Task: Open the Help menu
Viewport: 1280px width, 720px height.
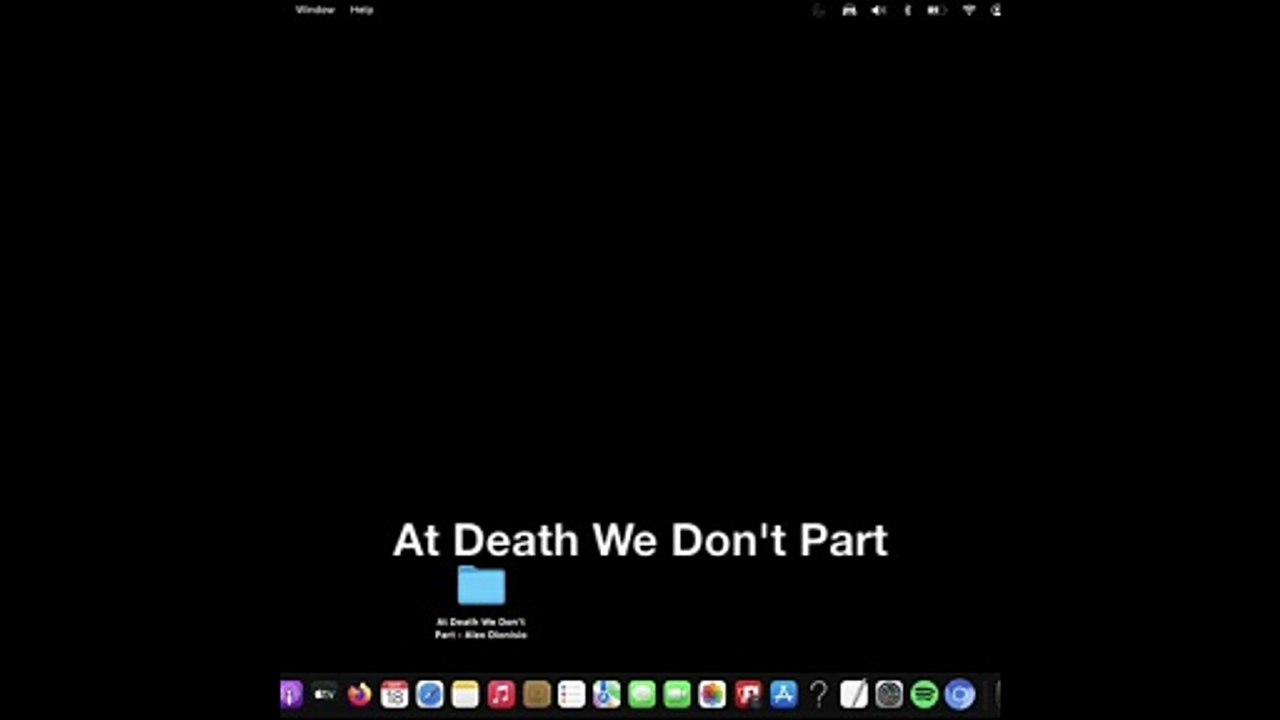Action: [x=362, y=10]
